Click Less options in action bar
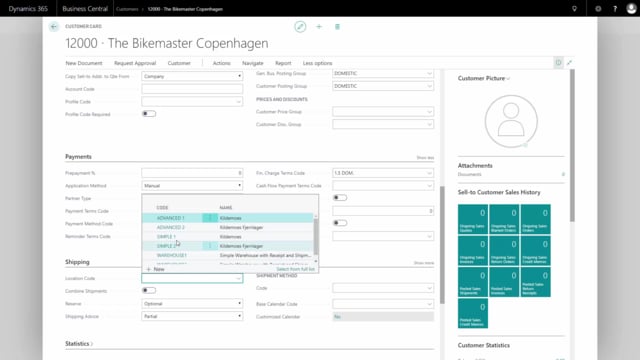Image resolution: width=640 pixels, height=360 pixels. (x=318, y=63)
